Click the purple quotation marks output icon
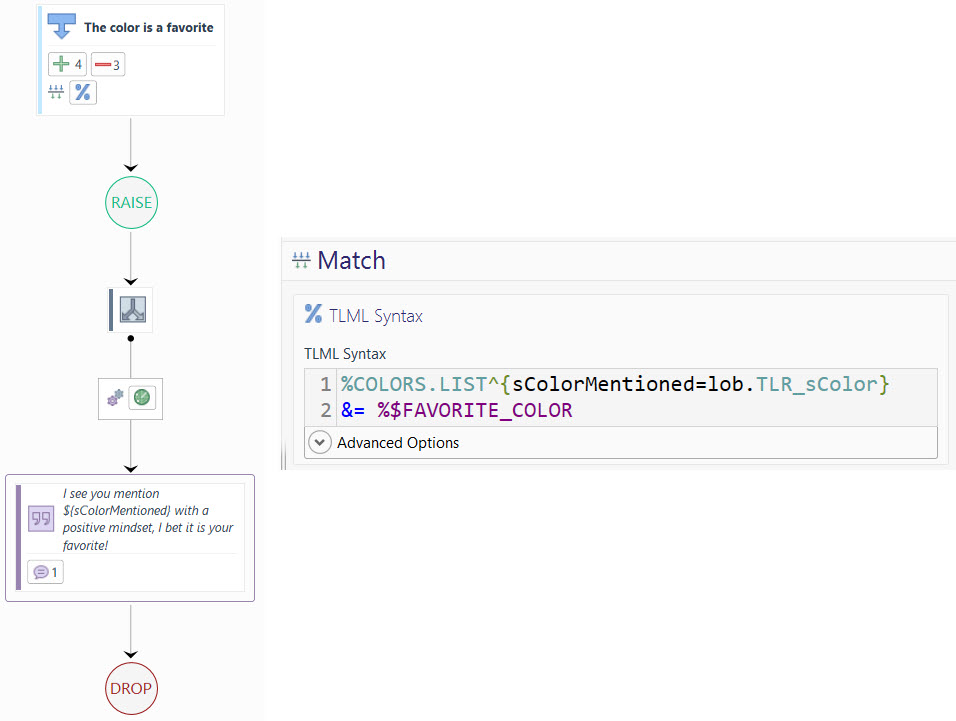 (x=41, y=518)
